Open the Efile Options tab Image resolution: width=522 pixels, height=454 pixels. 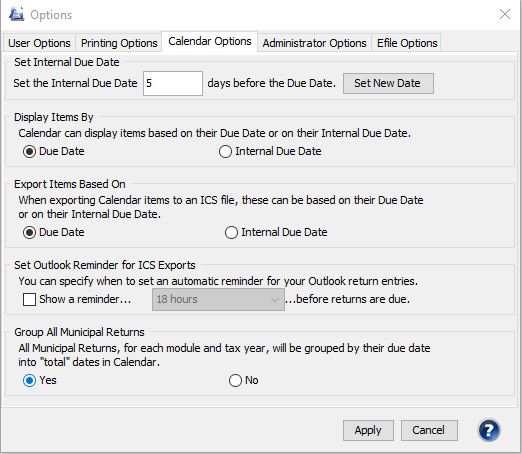(407, 43)
